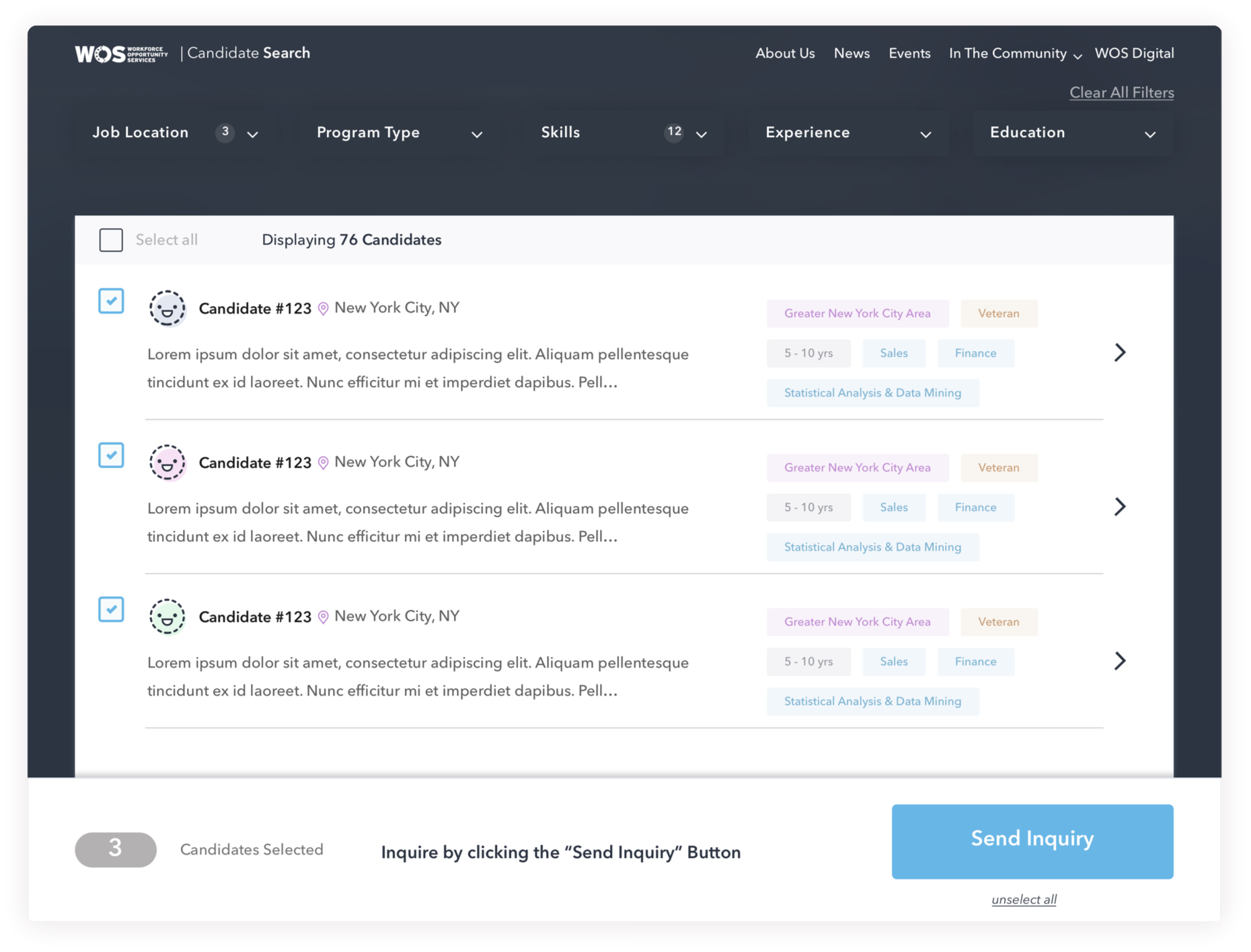The height and width of the screenshot is (952, 1251).
Task: Click the green smiley avatar of third candidate
Action: pyautogui.click(x=167, y=617)
